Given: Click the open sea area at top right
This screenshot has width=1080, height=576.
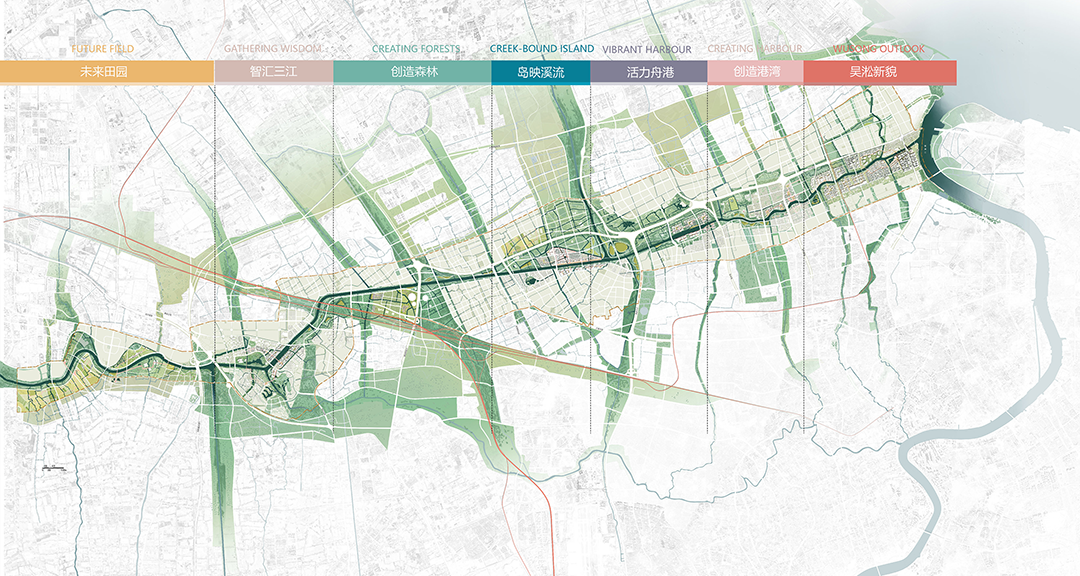Looking at the screenshot, I should (1010, 60).
